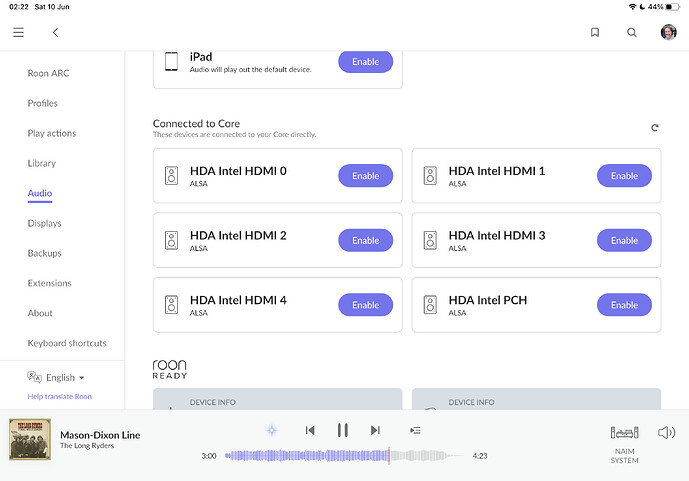Screen dimensions: 689x481
Task: Open the Library settings tab
Action: 42,163
